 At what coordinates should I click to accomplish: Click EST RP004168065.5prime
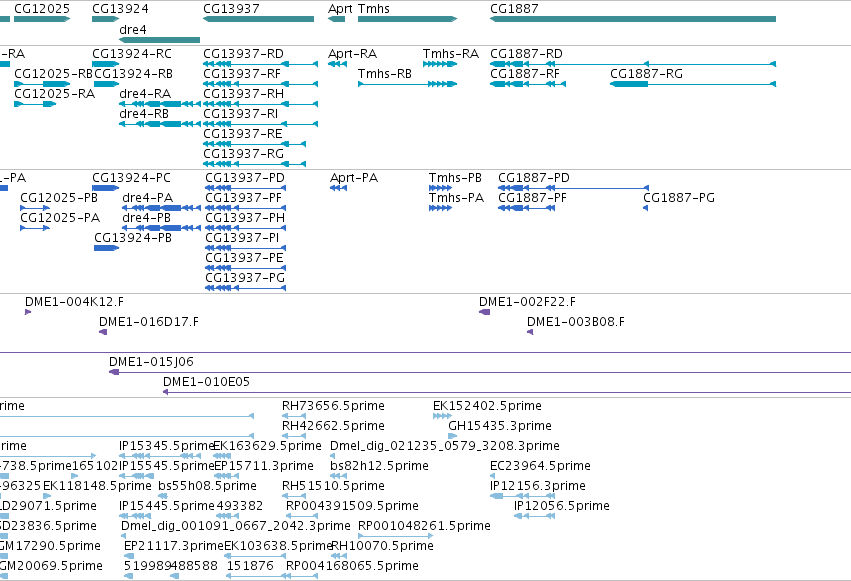pyautogui.click(x=302, y=576)
